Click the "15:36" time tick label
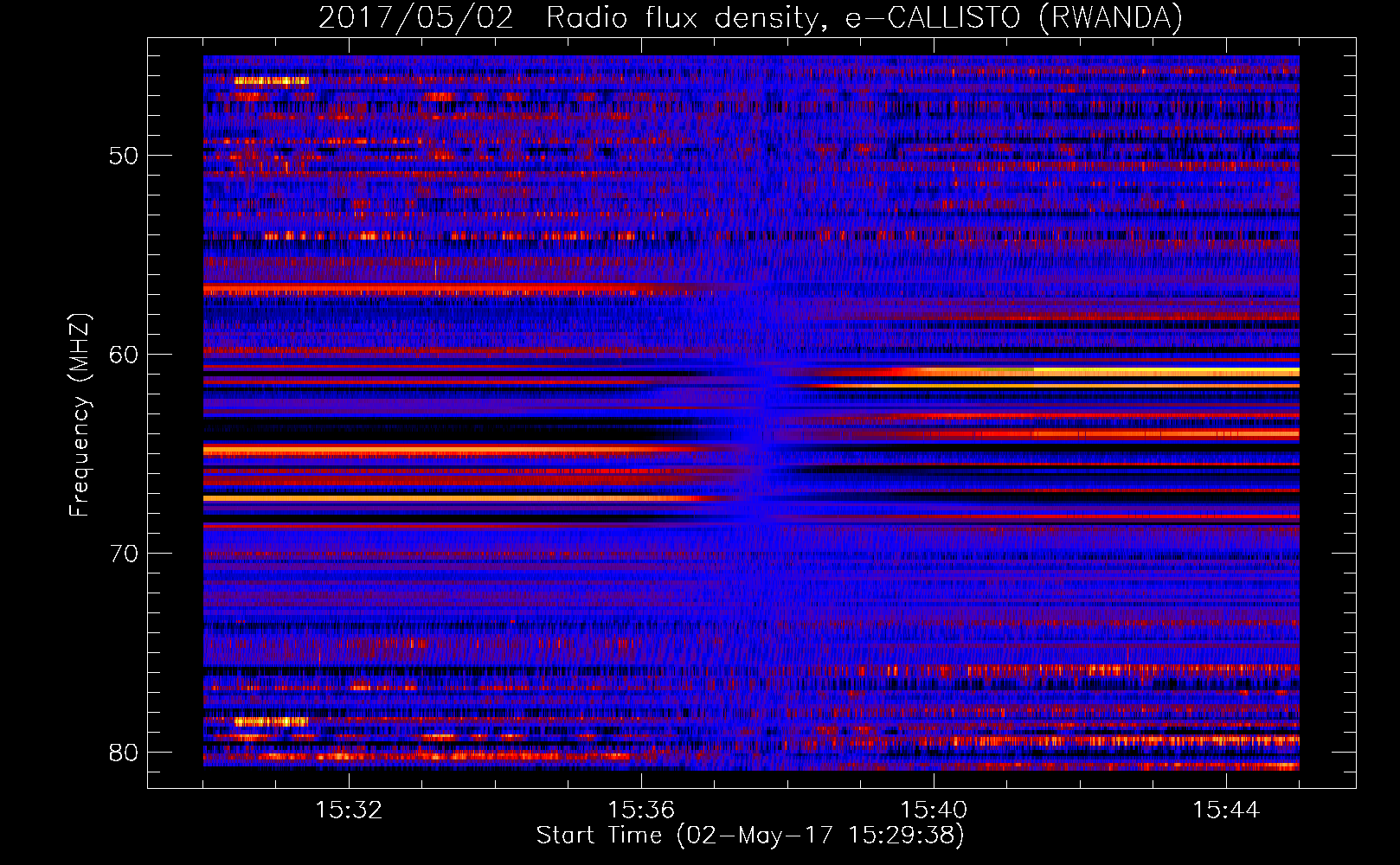The image size is (1400, 865). click(x=641, y=811)
